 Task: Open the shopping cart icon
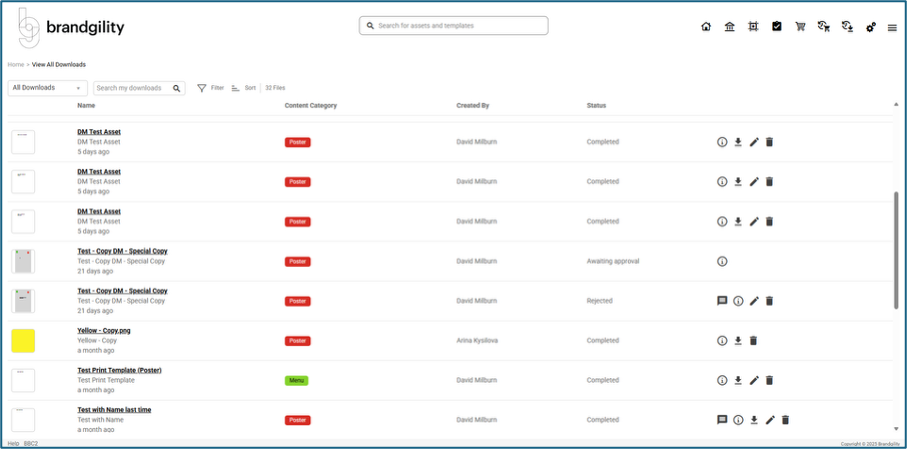tap(800, 27)
